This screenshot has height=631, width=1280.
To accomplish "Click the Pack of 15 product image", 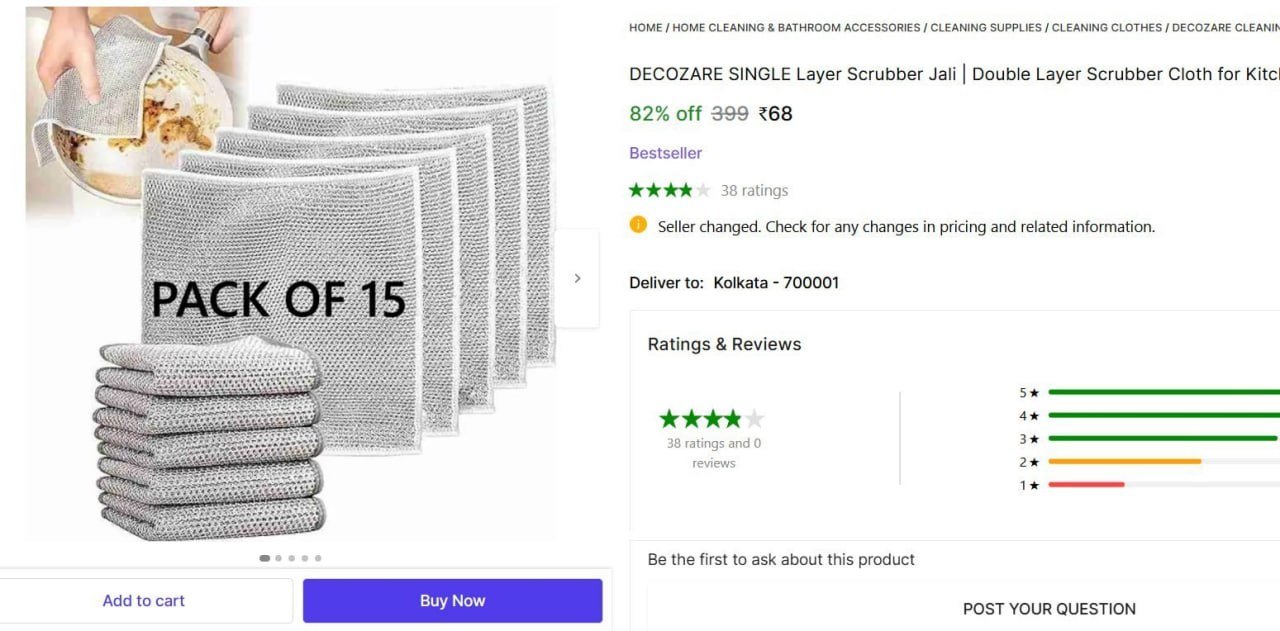I will coord(290,275).
